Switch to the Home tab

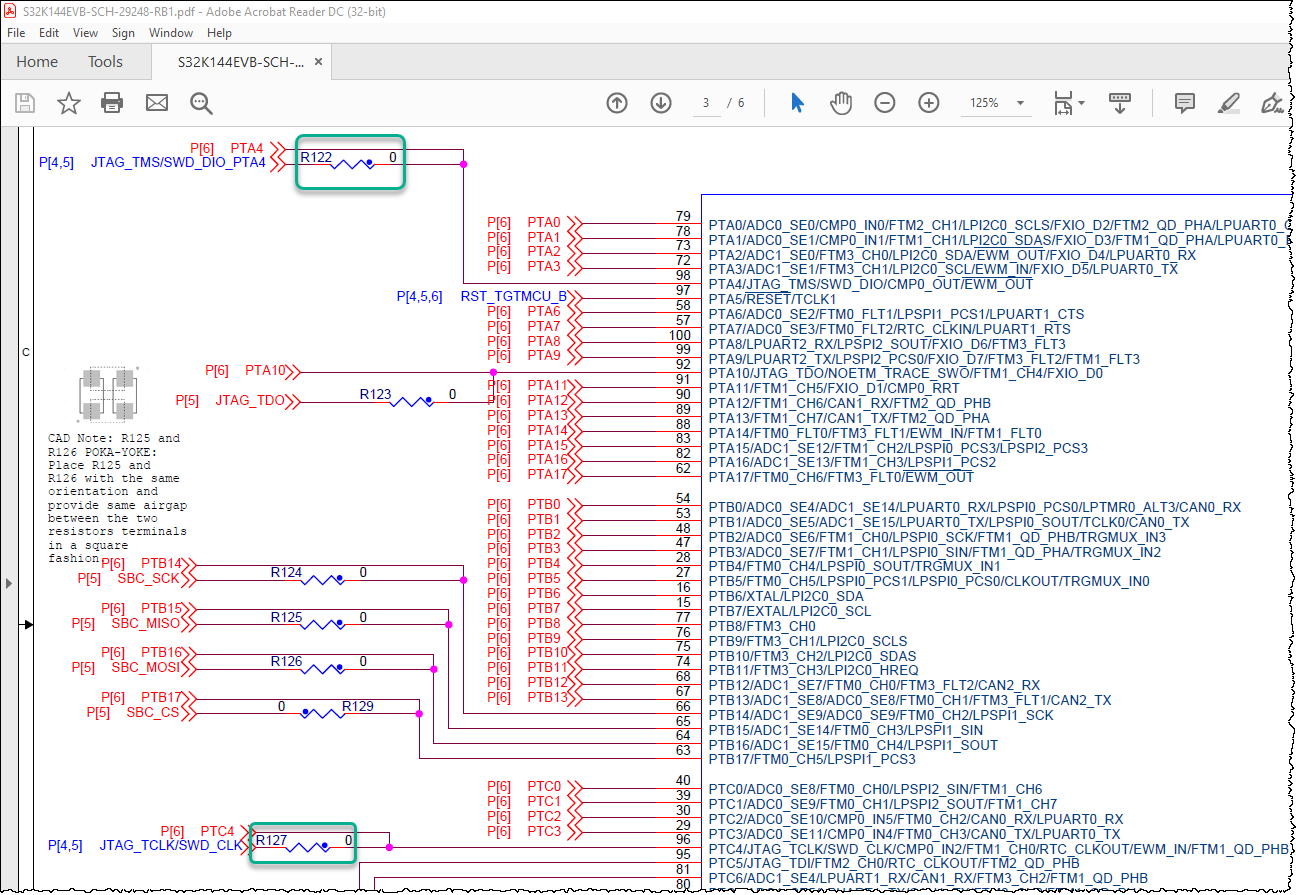37,62
